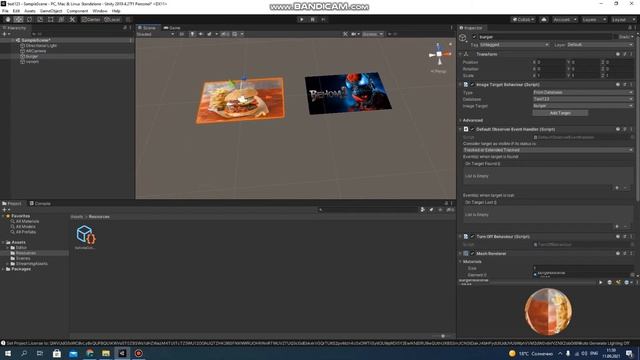This screenshot has width=640, height=360.
Task: Open the Layer dropdown in Inspector
Action: pos(600,44)
